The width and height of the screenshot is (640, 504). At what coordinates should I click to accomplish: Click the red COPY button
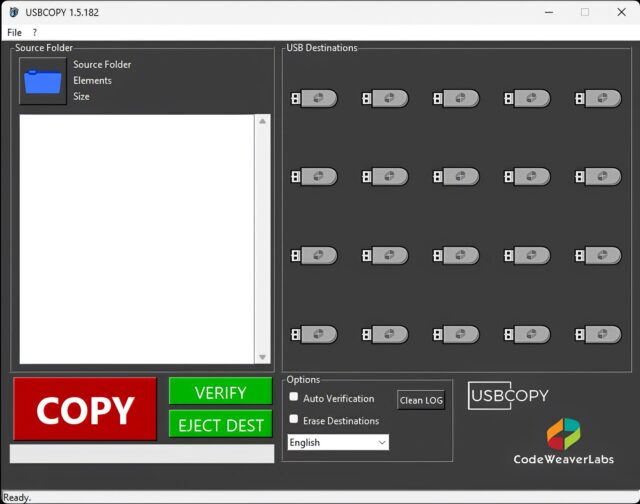click(x=85, y=409)
